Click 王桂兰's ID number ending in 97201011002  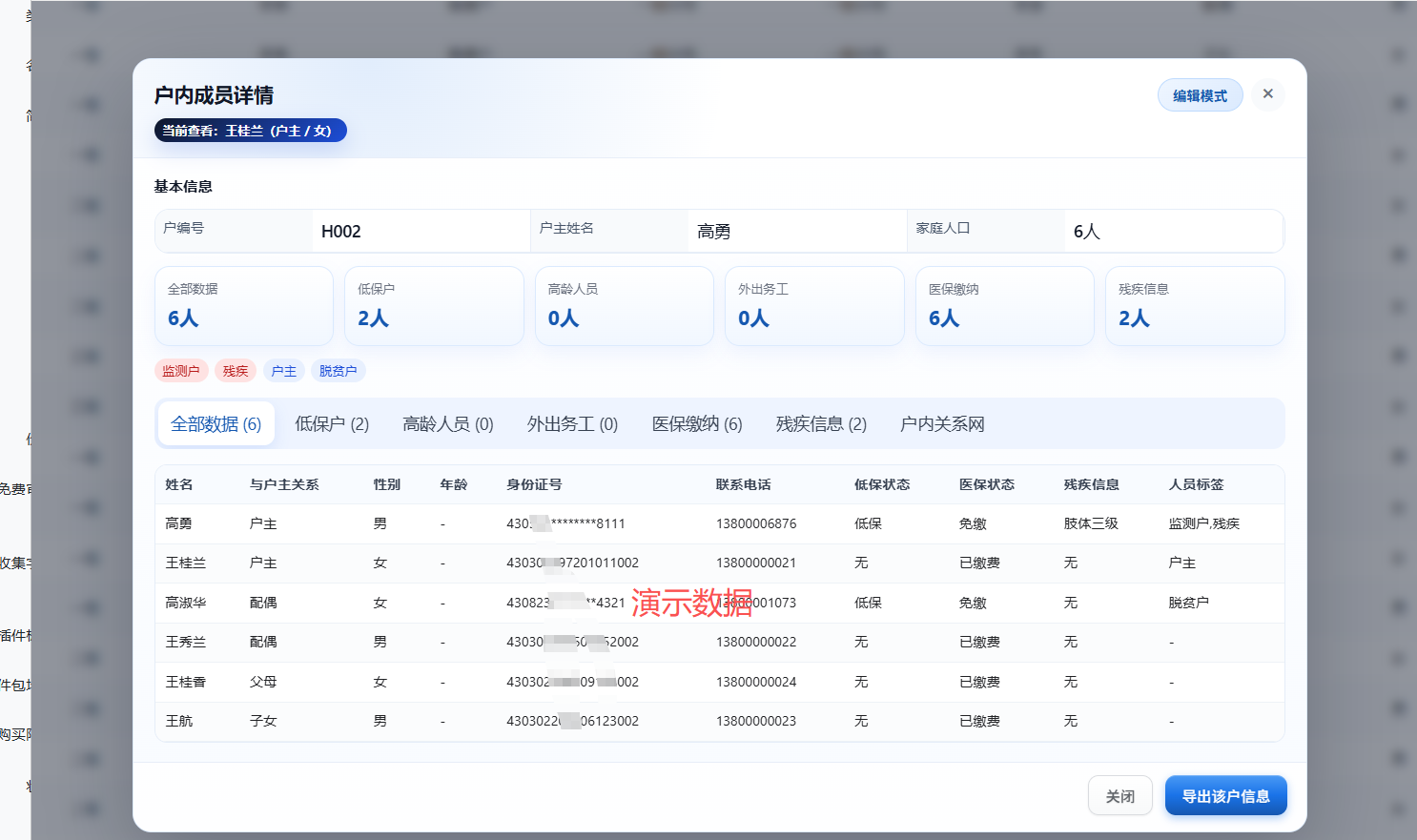(573, 563)
